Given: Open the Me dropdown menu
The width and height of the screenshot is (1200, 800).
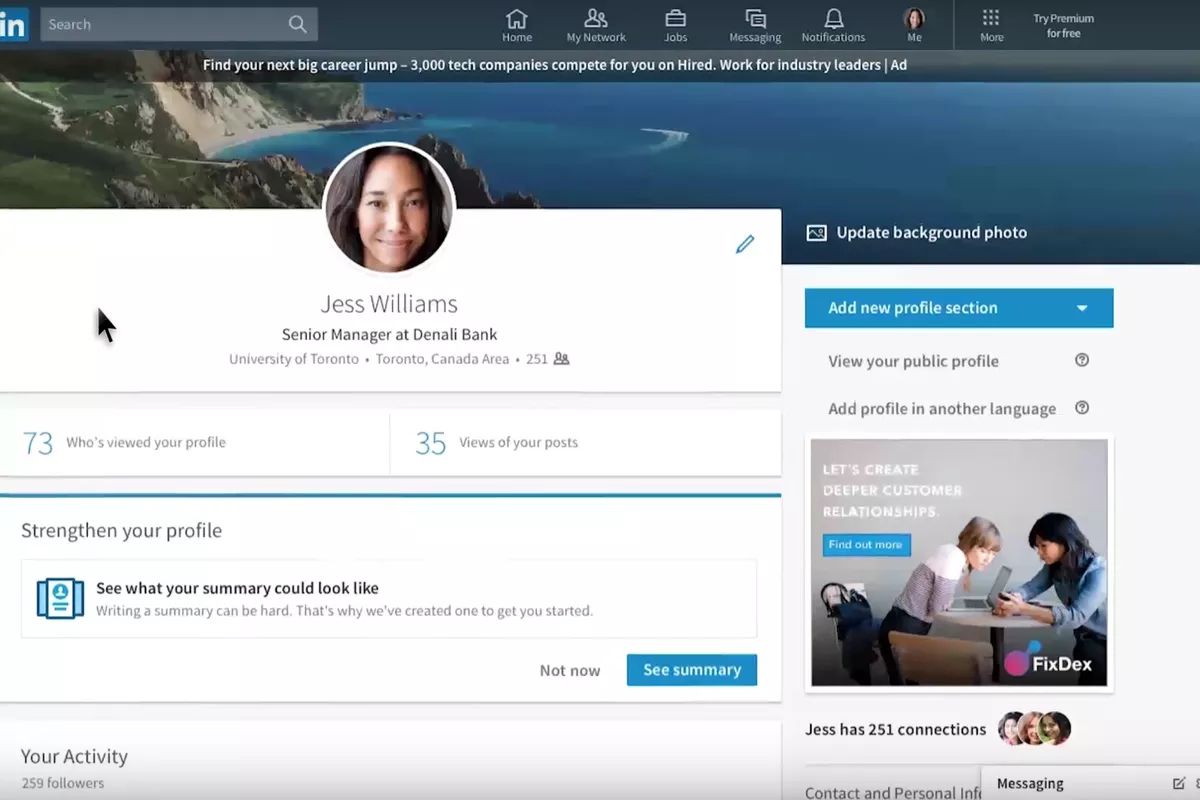Looking at the screenshot, I should tap(914, 18).
